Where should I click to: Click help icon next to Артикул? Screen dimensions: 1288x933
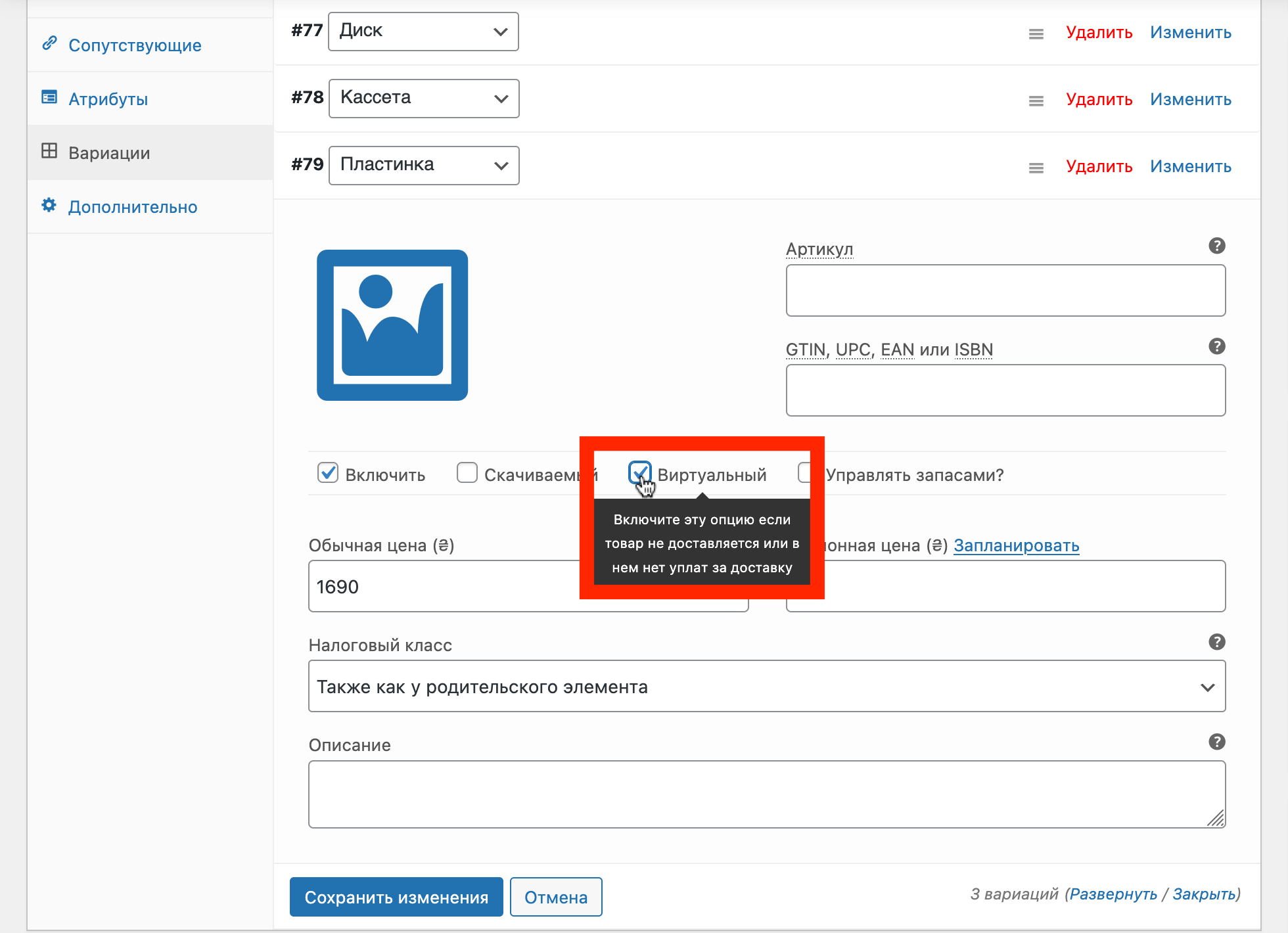tap(1217, 246)
